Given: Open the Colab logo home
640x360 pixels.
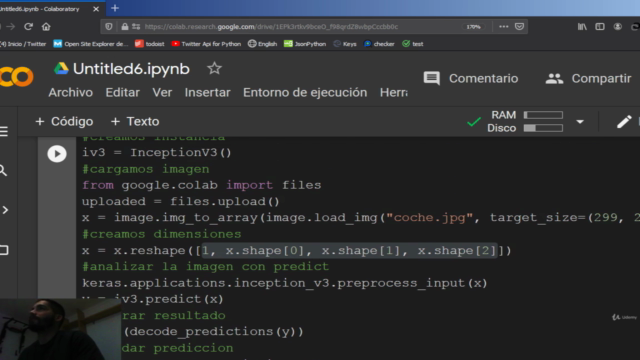Looking at the screenshot, I should pyautogui.click(x=16, y=76).
